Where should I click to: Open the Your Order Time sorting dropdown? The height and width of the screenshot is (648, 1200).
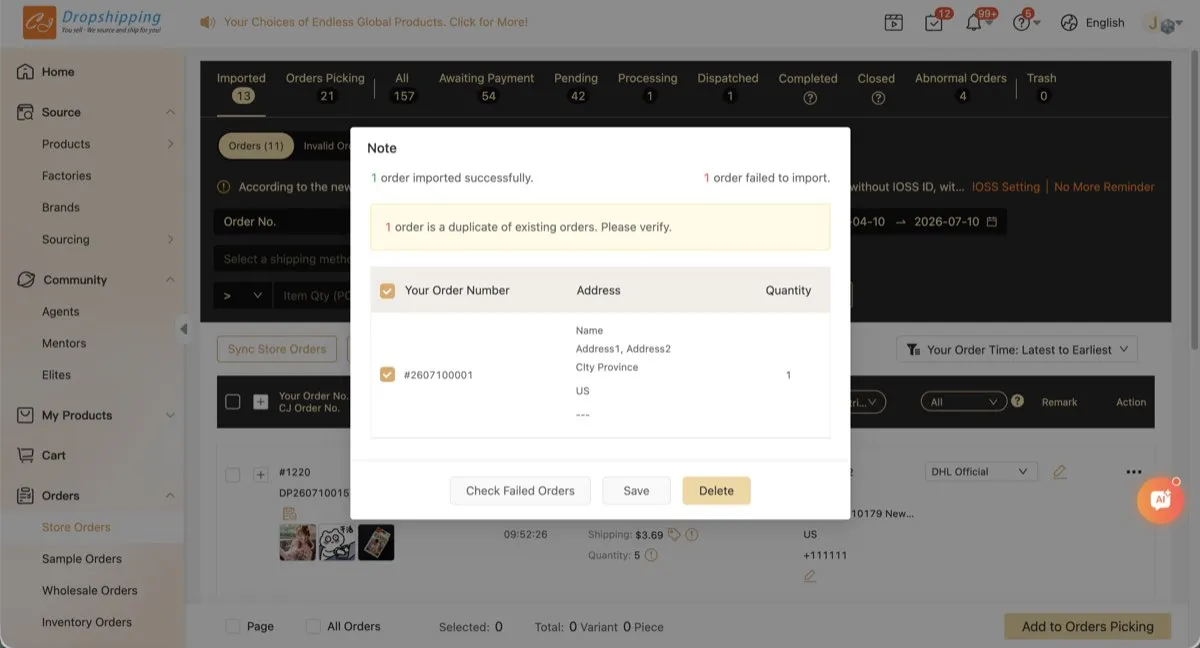[x=1017, y=350]
